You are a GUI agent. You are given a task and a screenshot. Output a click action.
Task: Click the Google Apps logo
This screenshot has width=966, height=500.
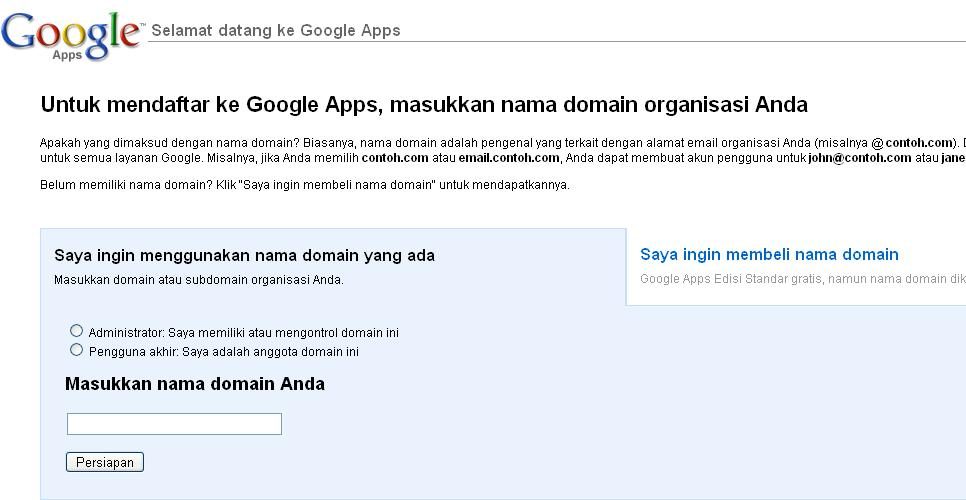coord(71,36)
